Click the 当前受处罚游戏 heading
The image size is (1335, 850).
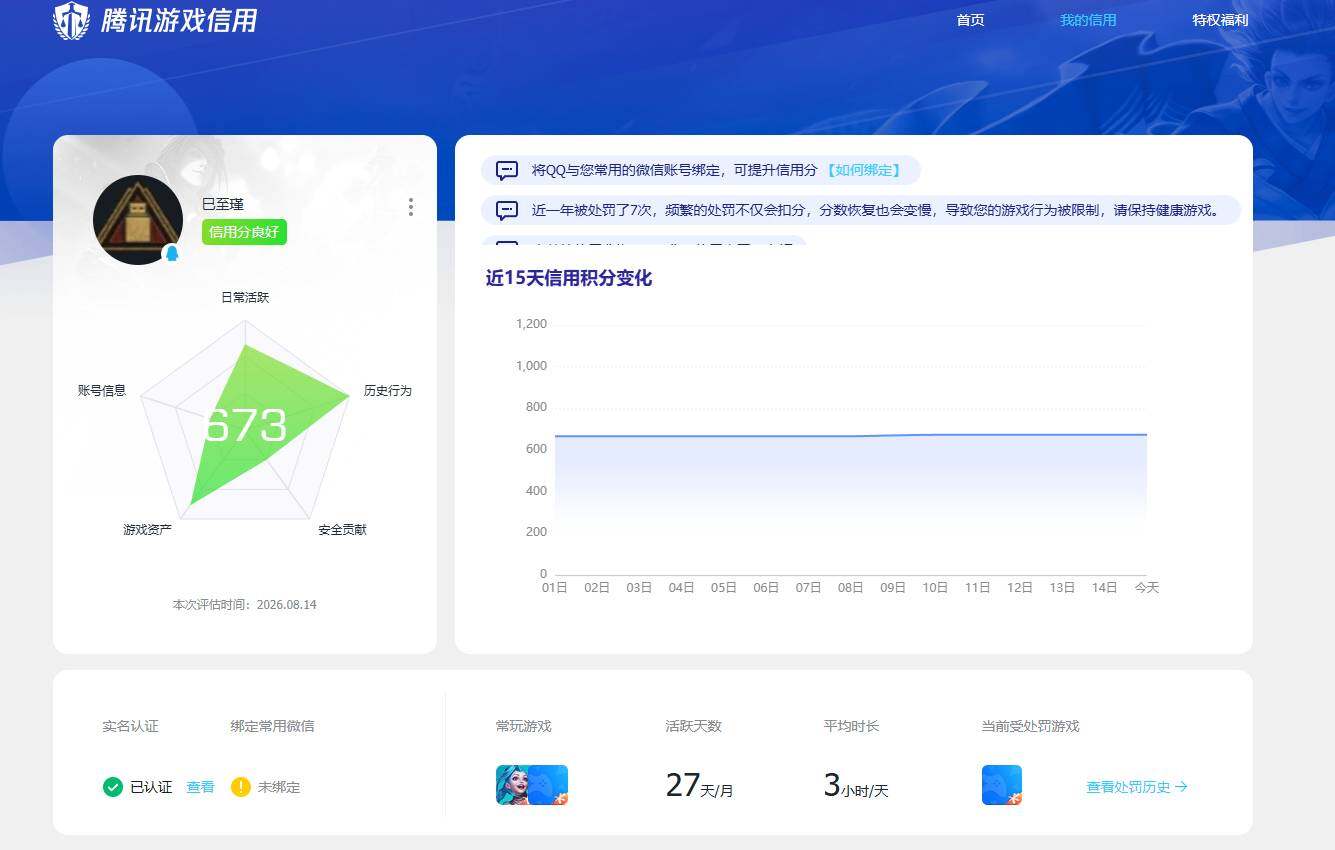[x=1031, y=726]
